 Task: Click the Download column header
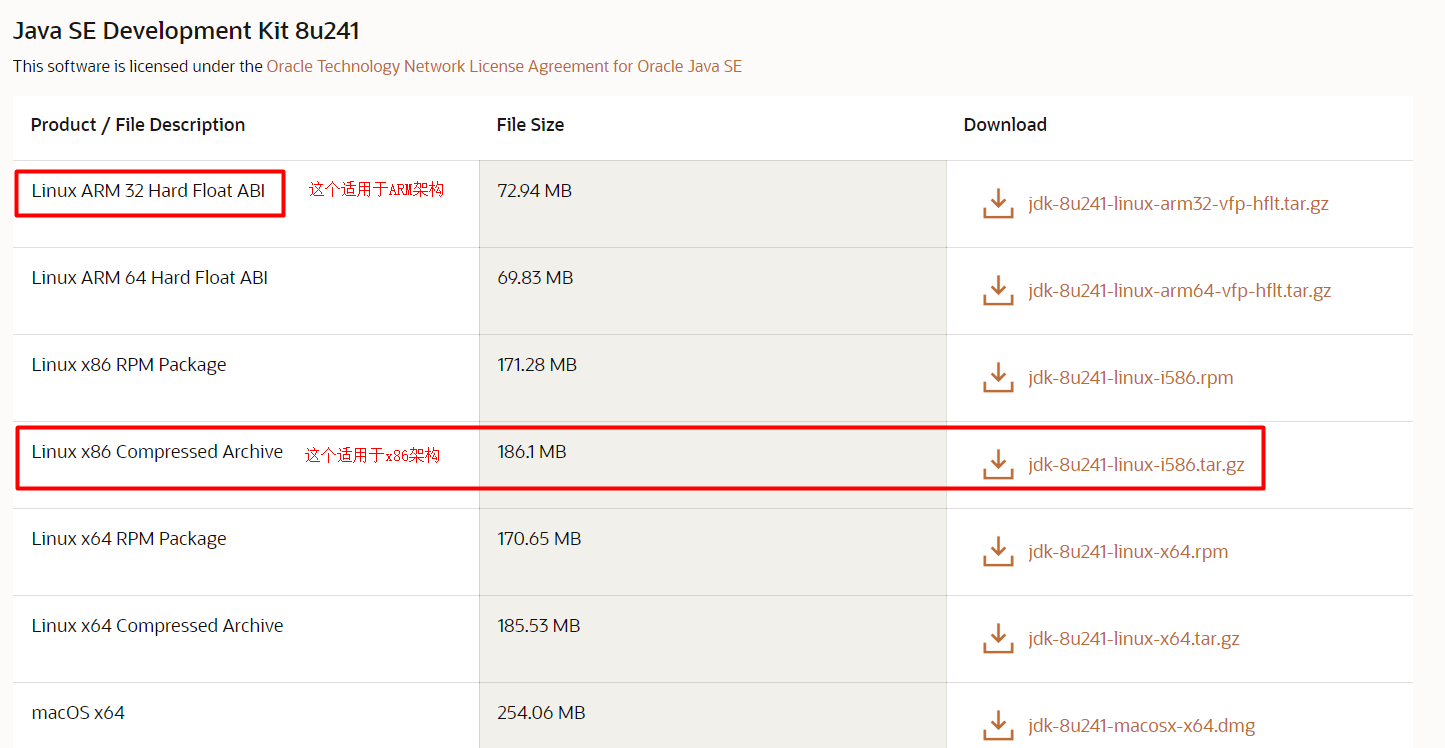1005,125
